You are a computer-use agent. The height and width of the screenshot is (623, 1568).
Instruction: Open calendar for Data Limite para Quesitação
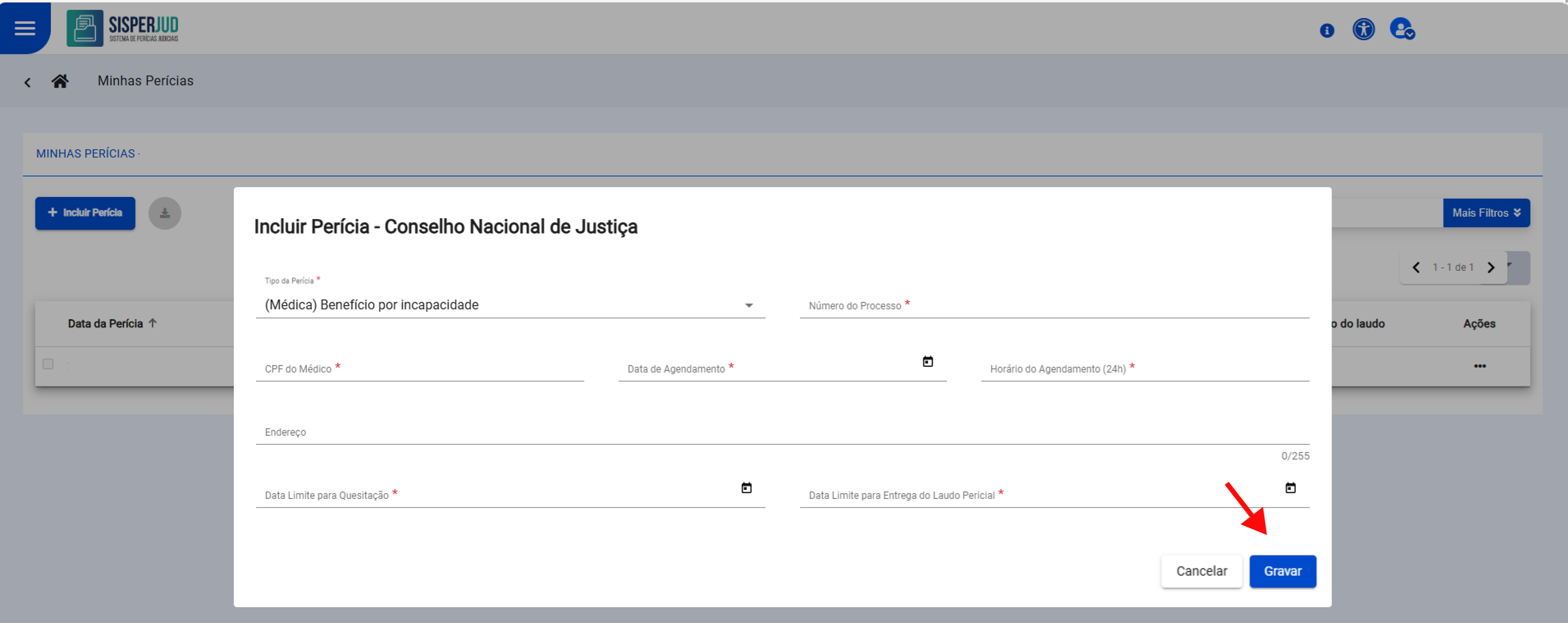click(x=746, y=488)
